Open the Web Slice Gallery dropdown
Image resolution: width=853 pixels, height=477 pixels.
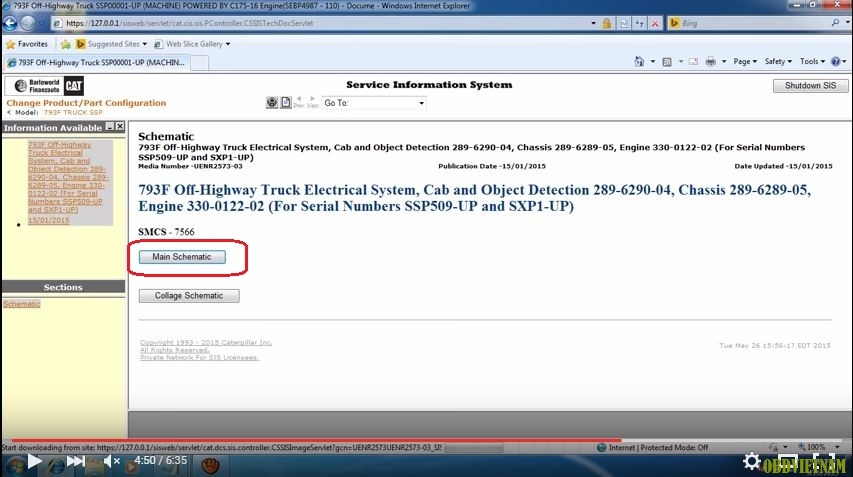[x=197, y=44]
